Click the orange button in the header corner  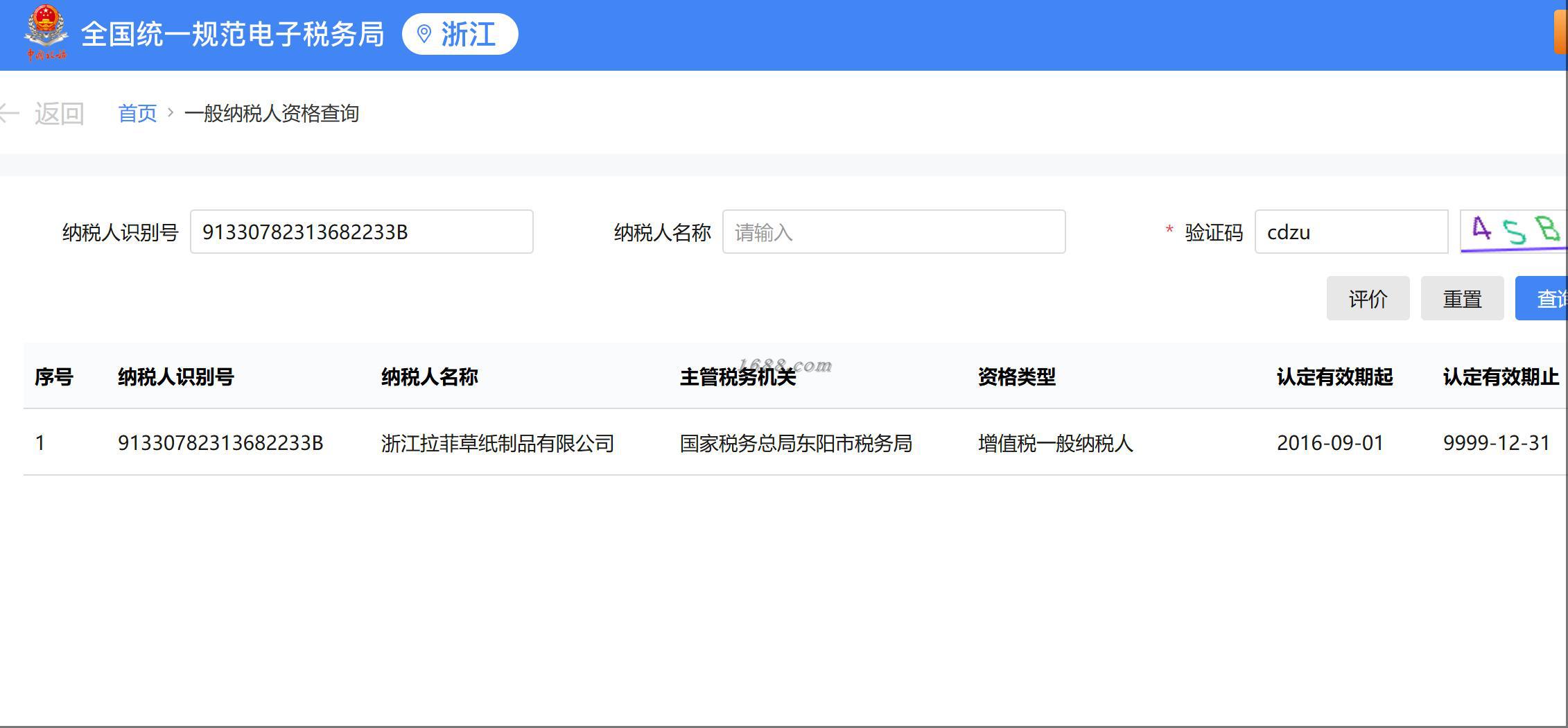point(1560,32)
